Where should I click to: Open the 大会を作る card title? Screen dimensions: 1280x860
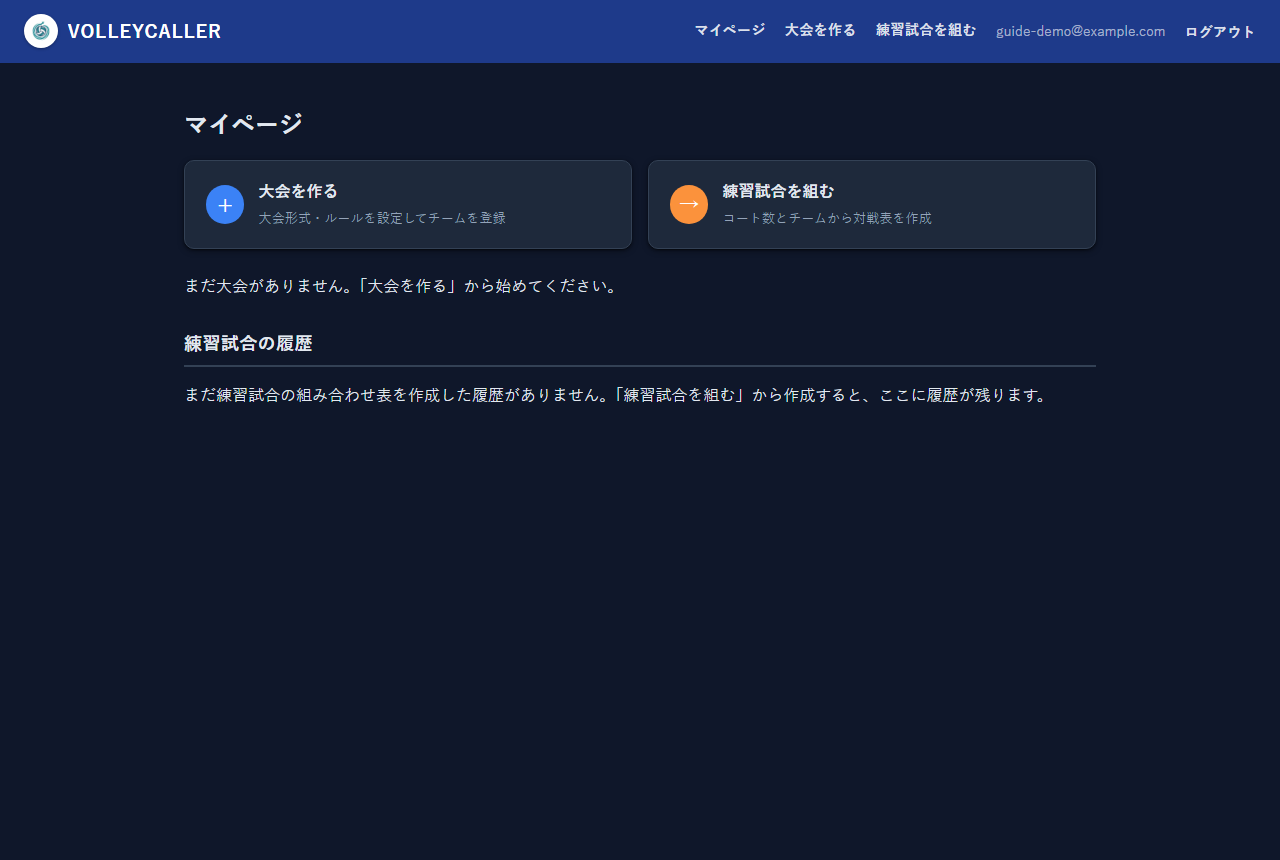click(298, 191)
